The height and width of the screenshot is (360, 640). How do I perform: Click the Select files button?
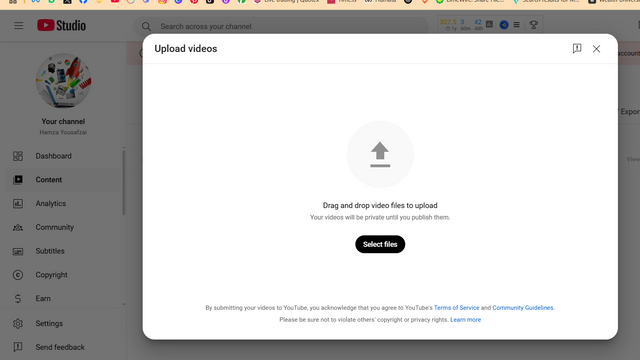[380, 244]
